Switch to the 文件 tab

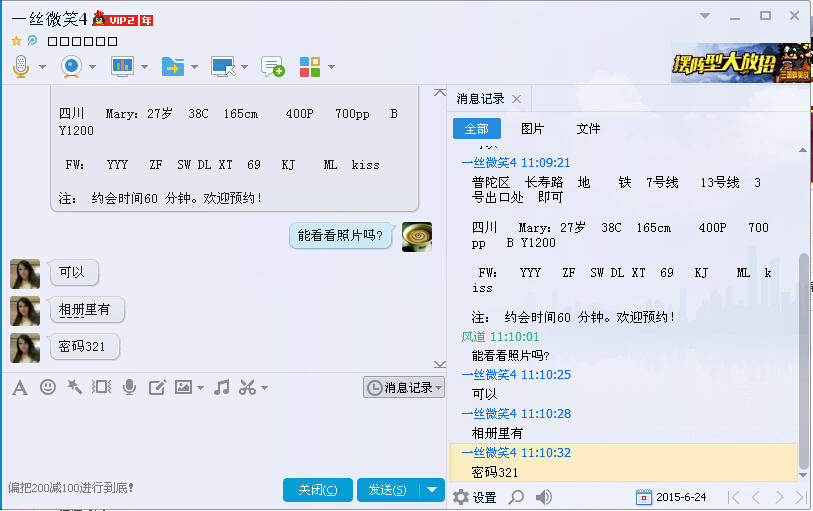(588, 129)
